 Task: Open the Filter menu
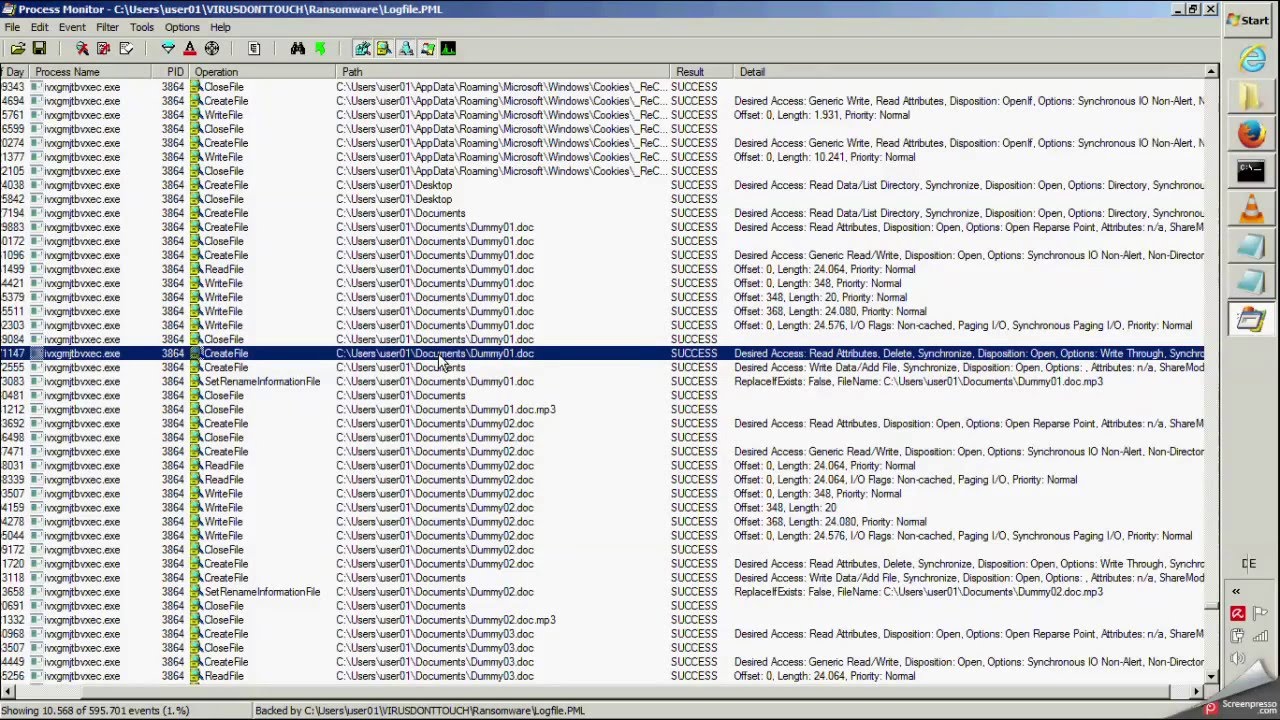107,27
